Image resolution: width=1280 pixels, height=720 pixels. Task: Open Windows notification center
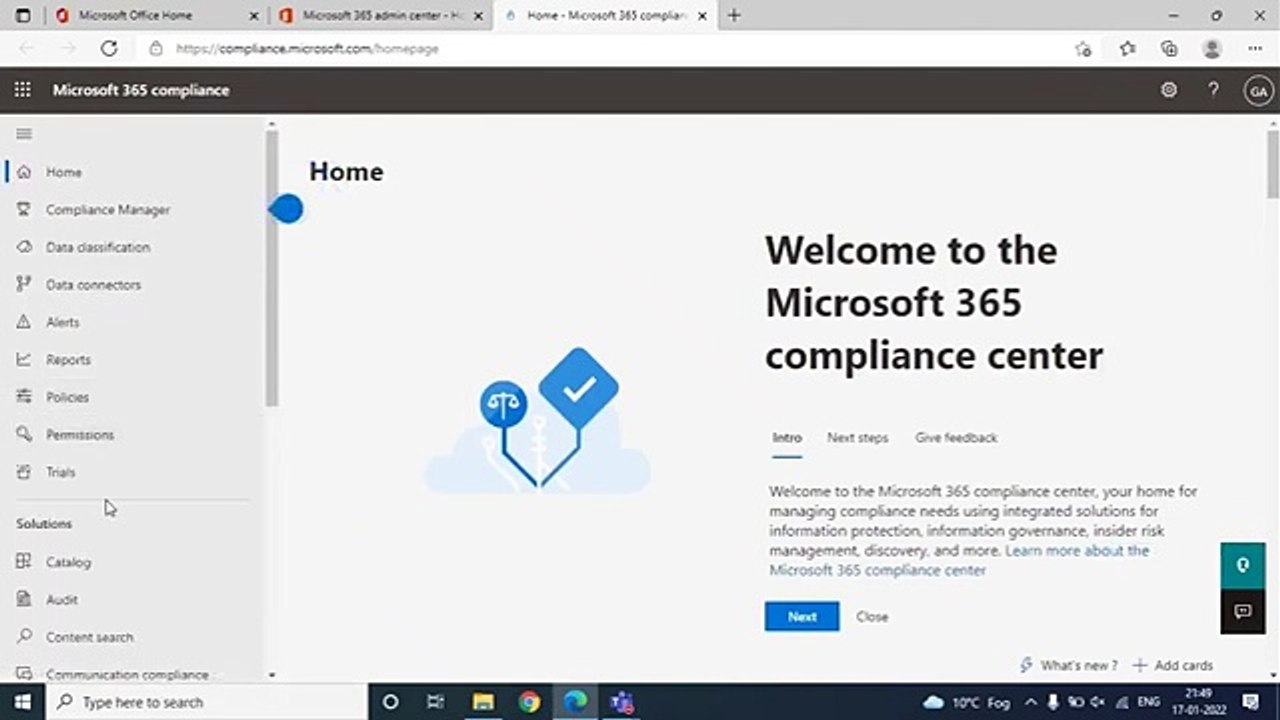(x=1250, y=702)
